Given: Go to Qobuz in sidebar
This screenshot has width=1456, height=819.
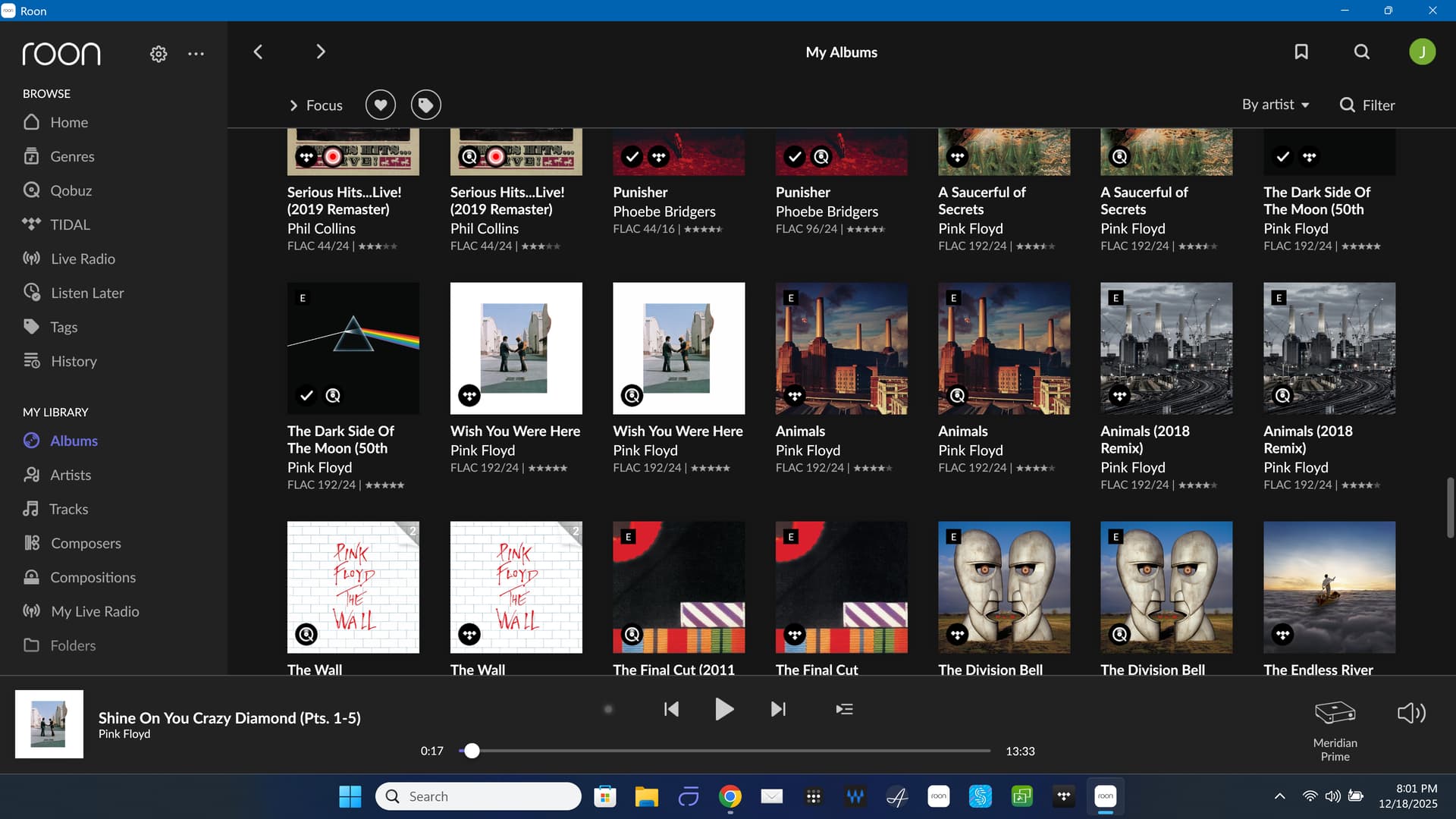Looking at the screenshot, I should pyautogui.click(x=71, y=190).
